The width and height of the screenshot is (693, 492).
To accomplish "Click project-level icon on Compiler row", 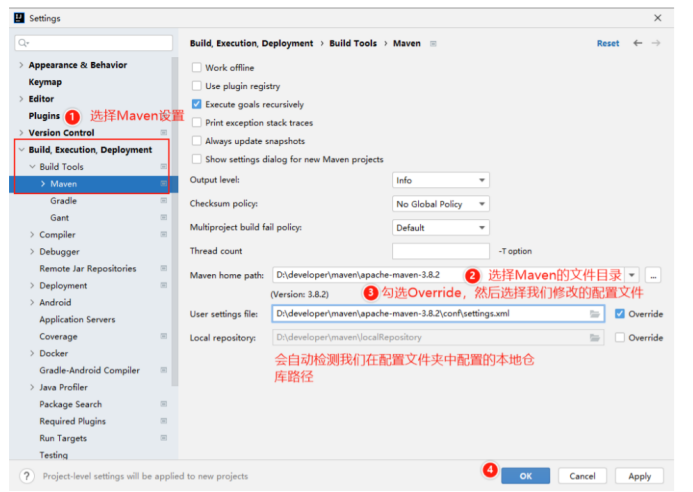I will tap(164, 234).
